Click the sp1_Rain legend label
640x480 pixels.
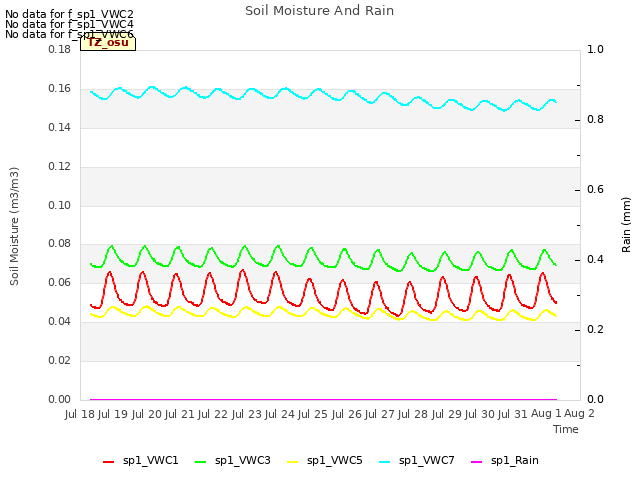coord(514,460)
